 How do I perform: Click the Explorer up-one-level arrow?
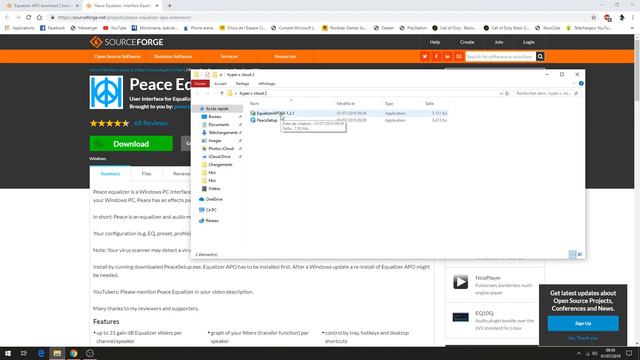point(222,93)
